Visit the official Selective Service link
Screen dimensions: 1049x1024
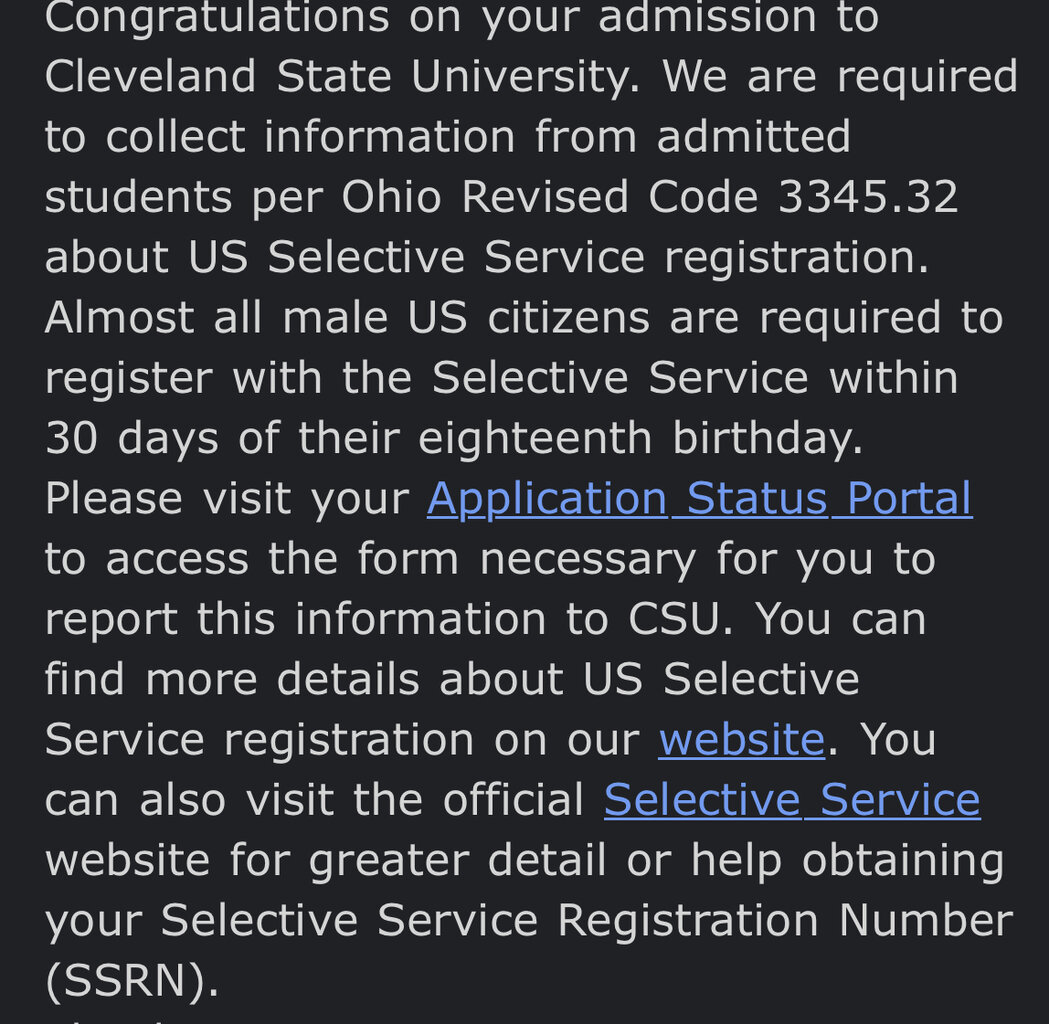tap(792, 799)
